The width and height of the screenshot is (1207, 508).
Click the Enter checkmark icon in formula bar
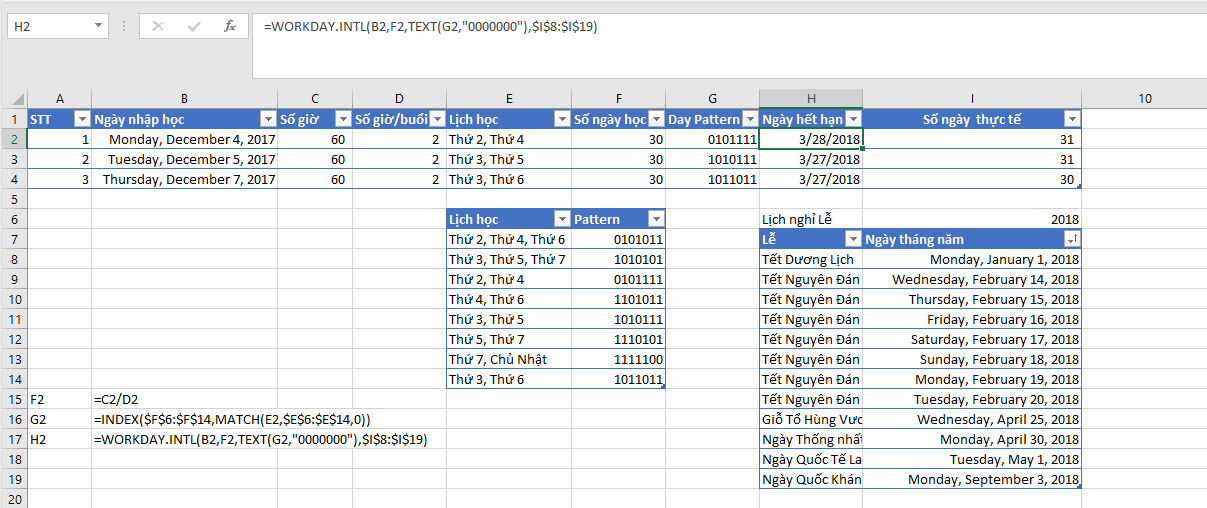click(194, 26)
